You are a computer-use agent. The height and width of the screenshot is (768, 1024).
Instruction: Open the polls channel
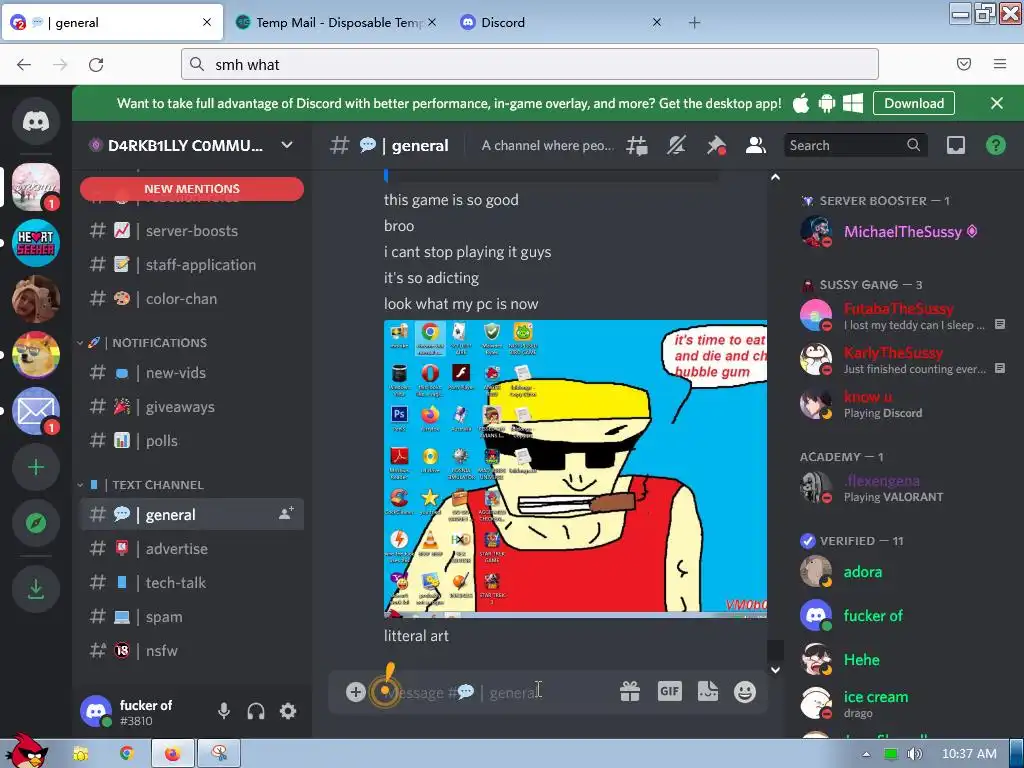click(x=191, y=441)
